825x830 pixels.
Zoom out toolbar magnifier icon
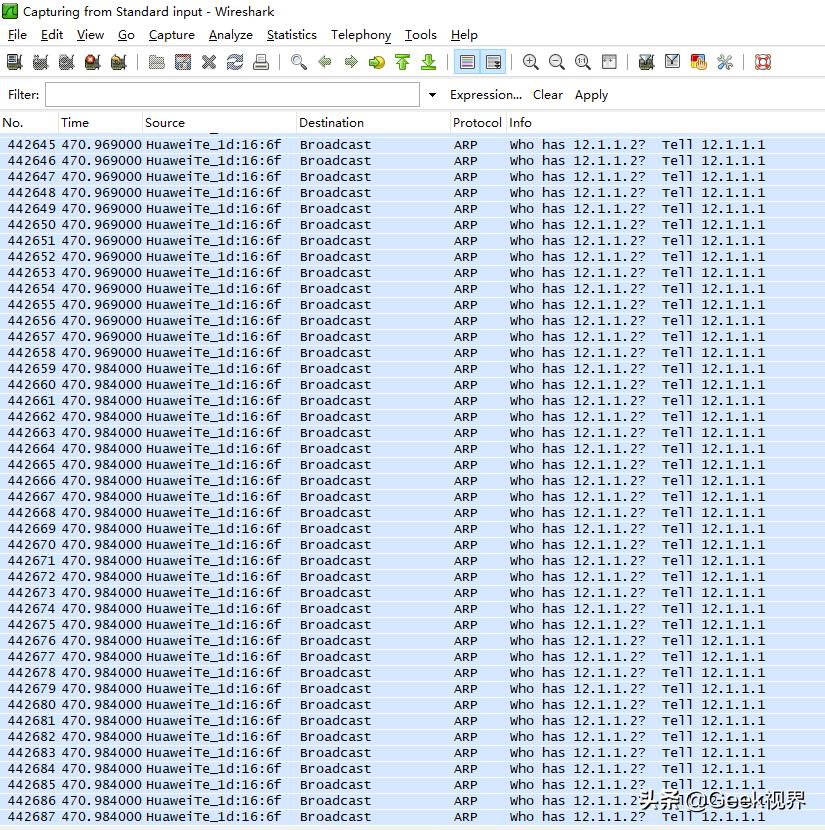pyautogui.click(x=557, y=62)
